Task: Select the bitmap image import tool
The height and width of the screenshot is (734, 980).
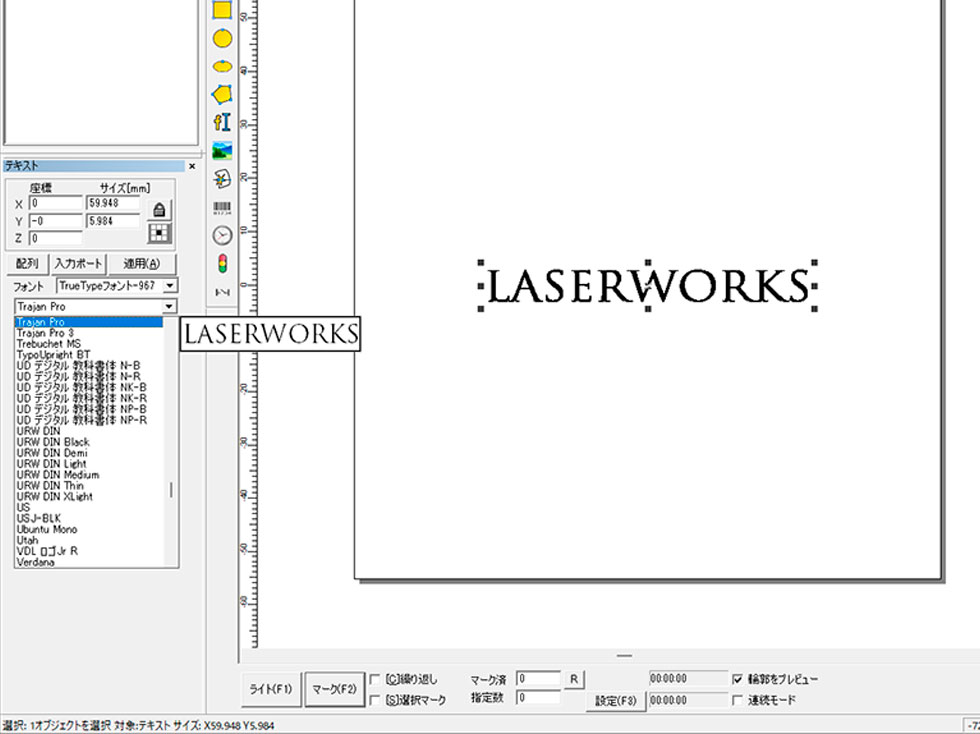Action: [x=222, y=151]
